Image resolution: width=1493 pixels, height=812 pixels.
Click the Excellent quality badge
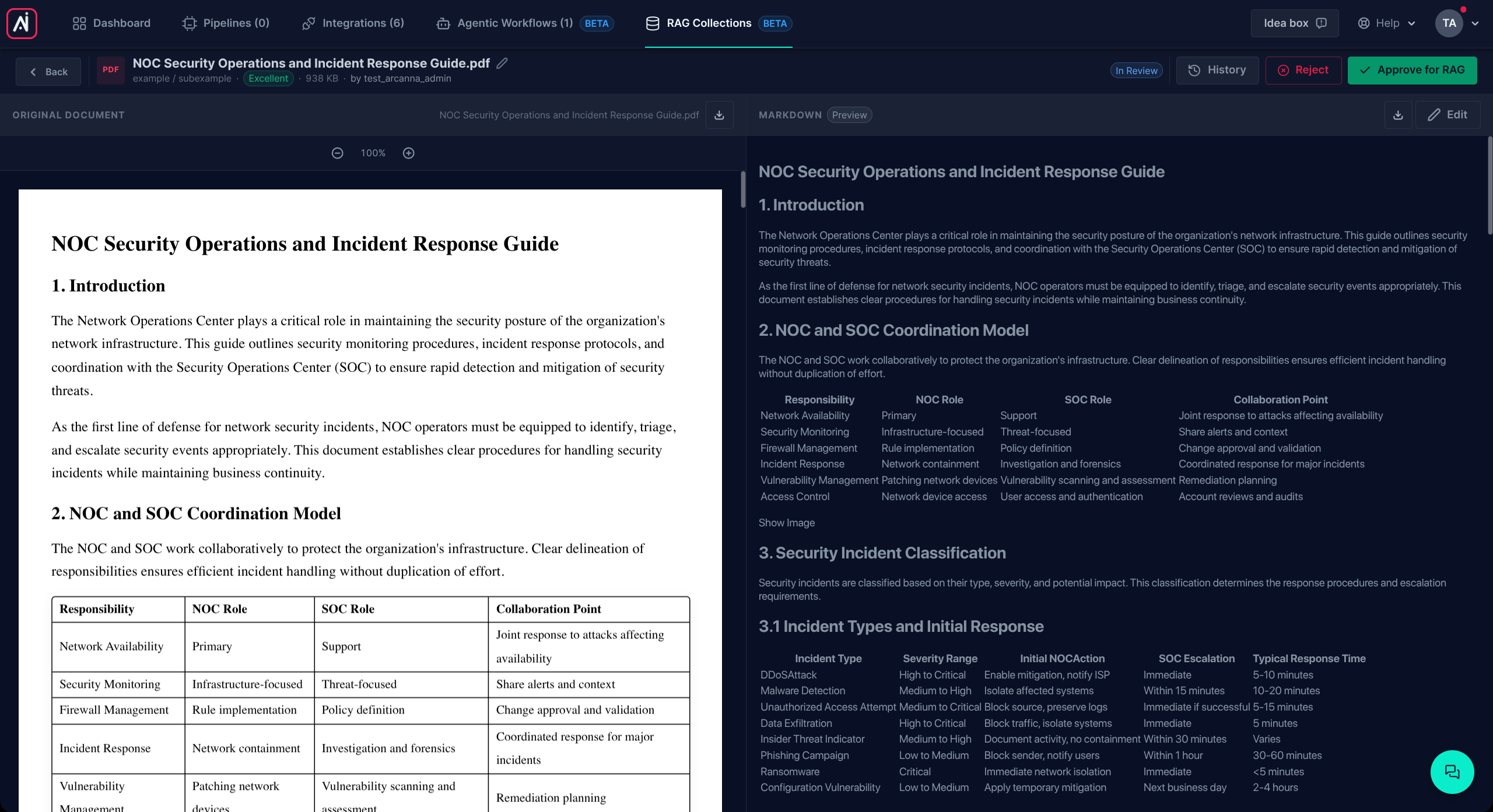click(268, 78)
